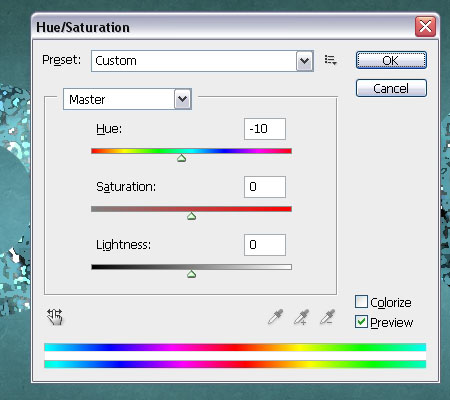Select the Add to Sample eyedropper
The width and height of the screenshot is (450, 400).
coord(301,317)
